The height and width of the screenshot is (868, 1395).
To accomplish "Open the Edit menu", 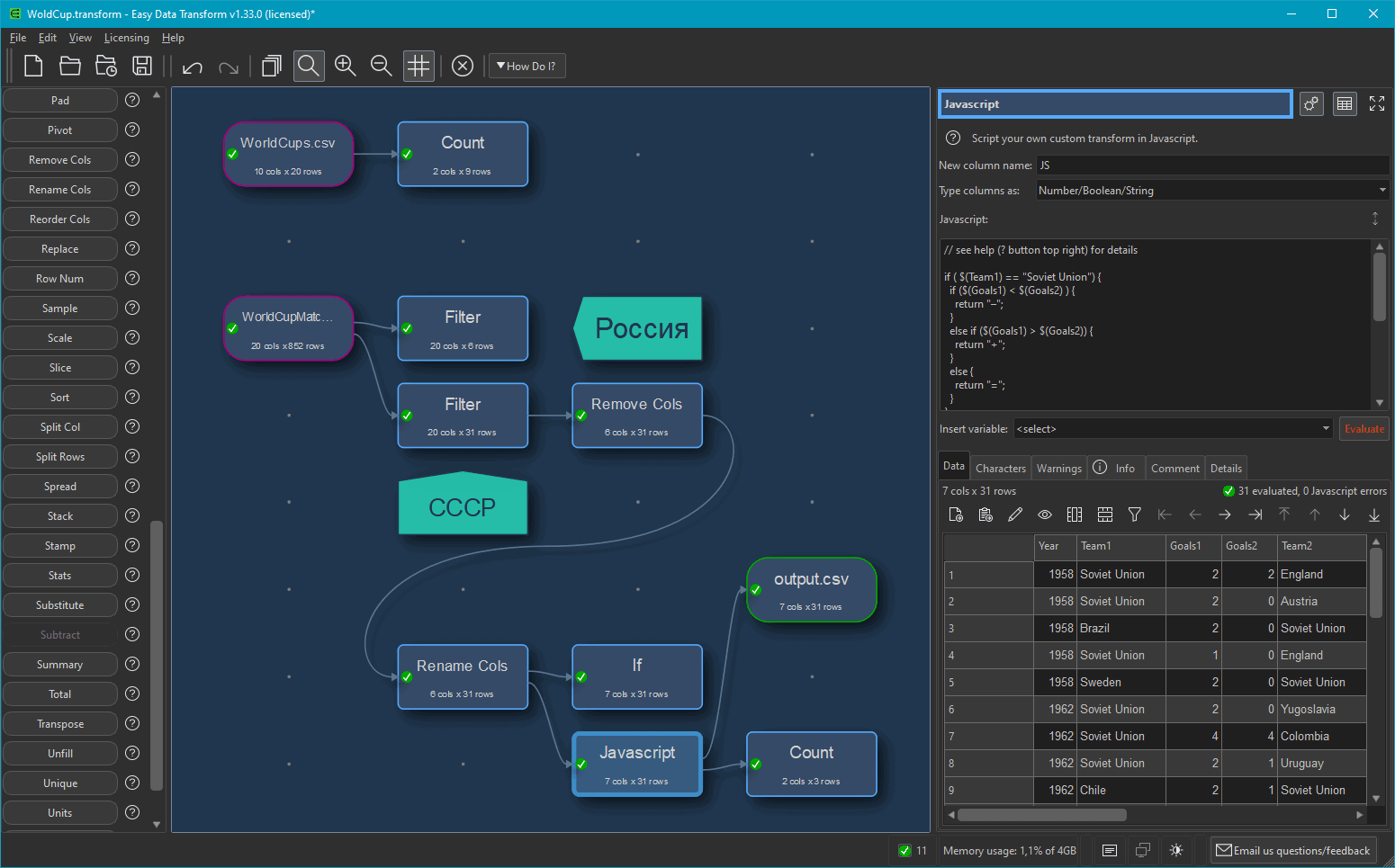I will [48, 38].
